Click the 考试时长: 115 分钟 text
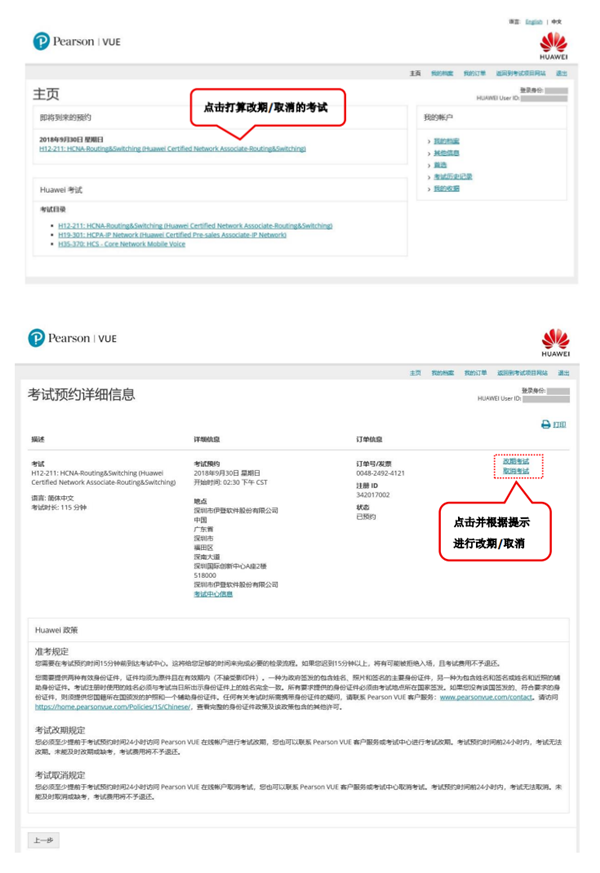 (59, 508)
